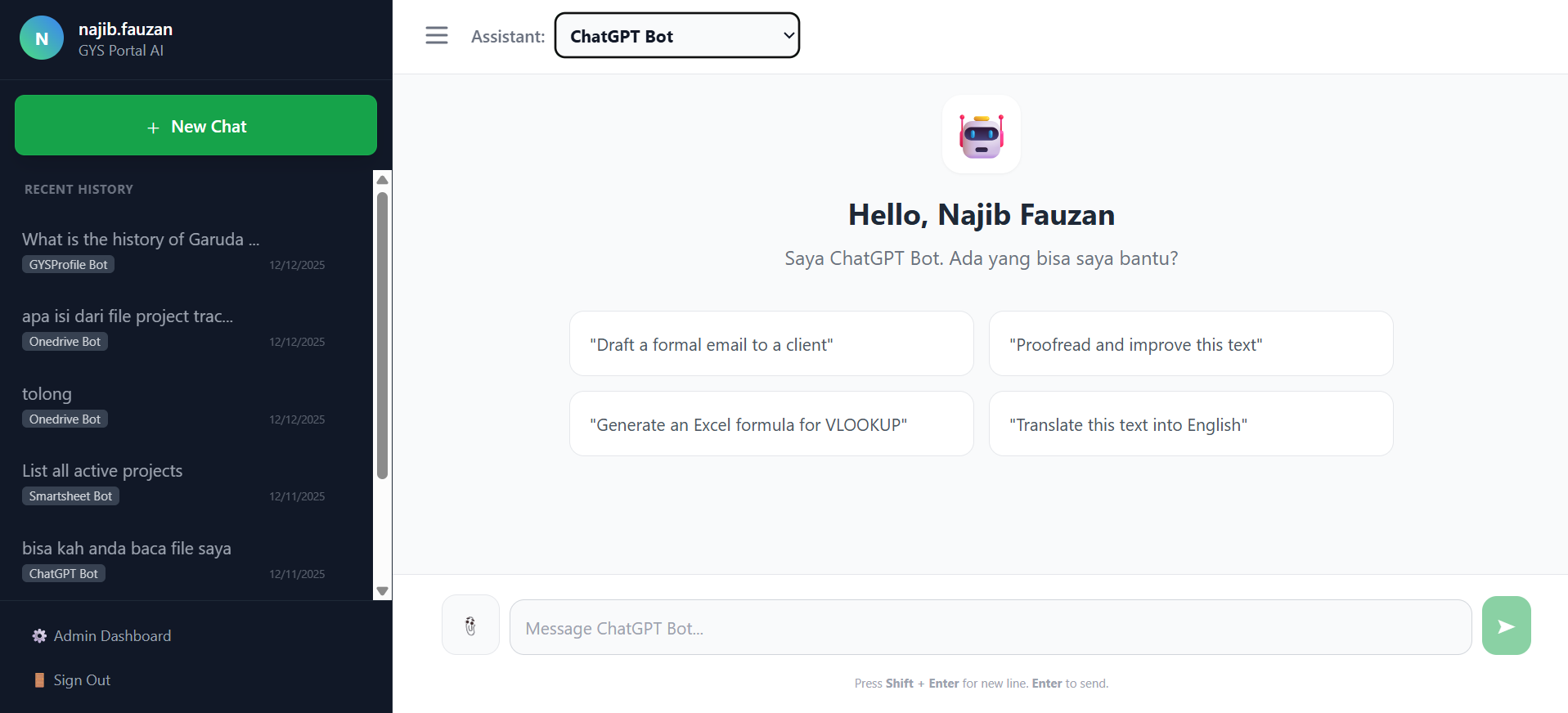Open the 'List all active projects' chat
The image size is (1568, 713).
tap(102, 471)
